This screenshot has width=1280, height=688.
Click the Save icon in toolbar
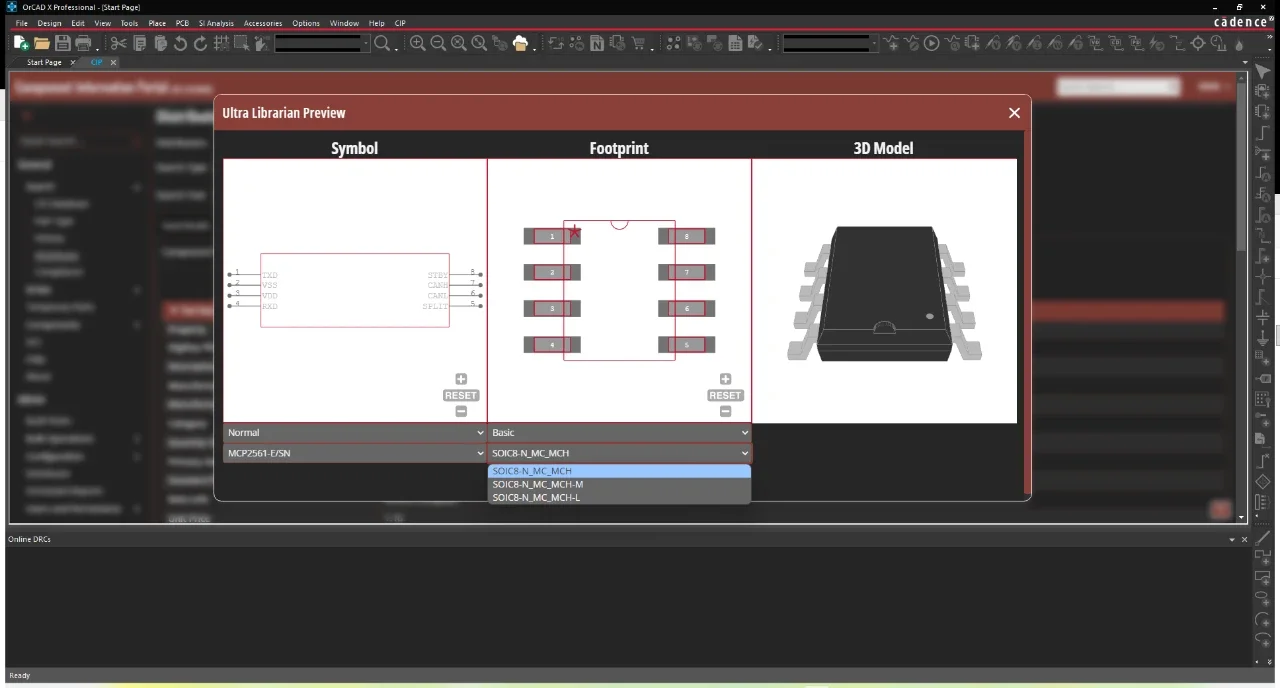point(63,43)
